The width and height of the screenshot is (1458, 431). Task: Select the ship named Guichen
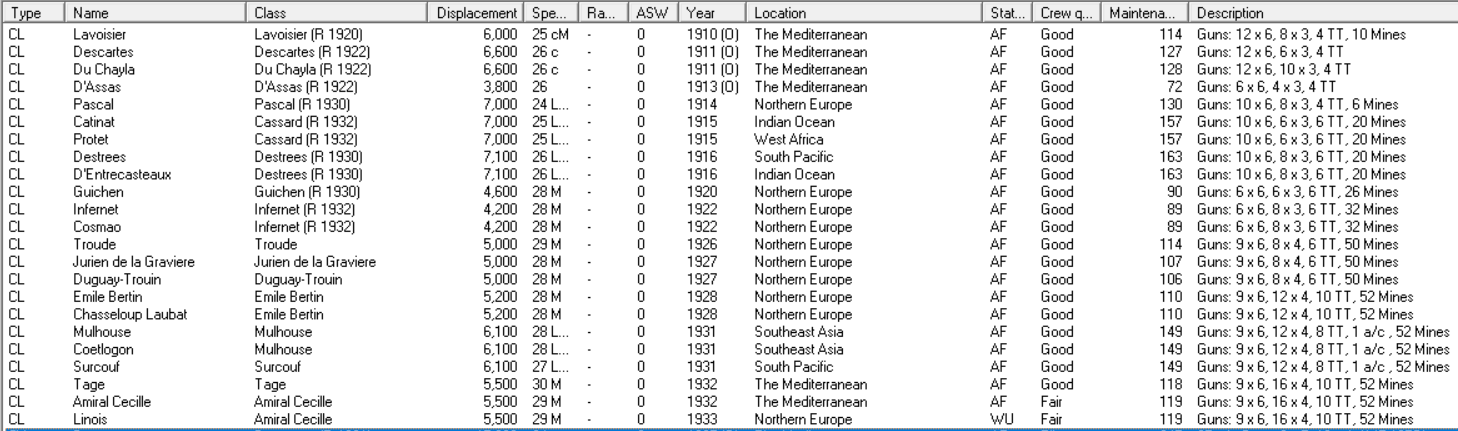pos(96,192)
